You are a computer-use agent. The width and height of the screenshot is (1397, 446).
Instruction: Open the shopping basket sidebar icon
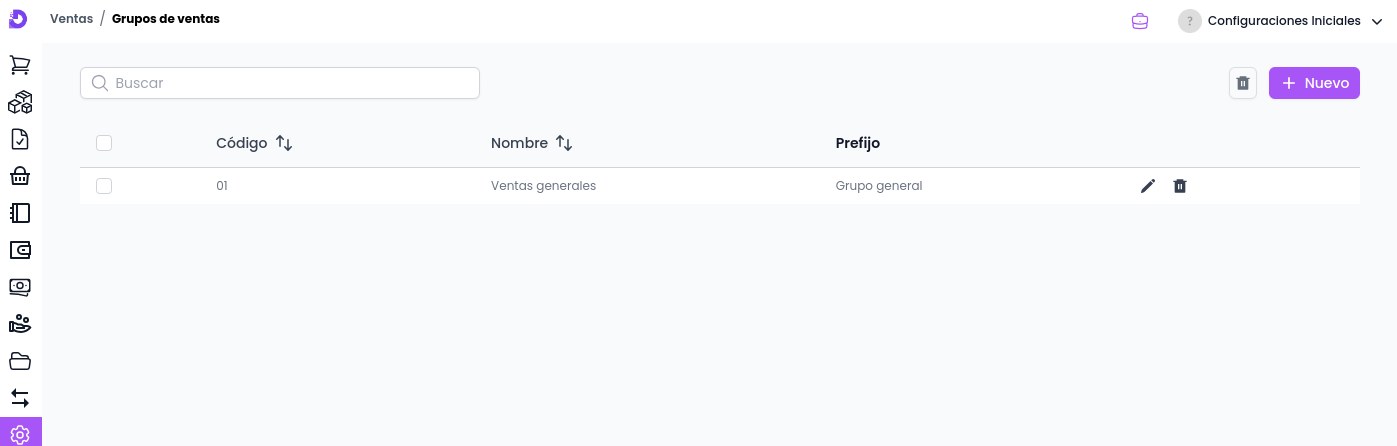tap(20, 176)
